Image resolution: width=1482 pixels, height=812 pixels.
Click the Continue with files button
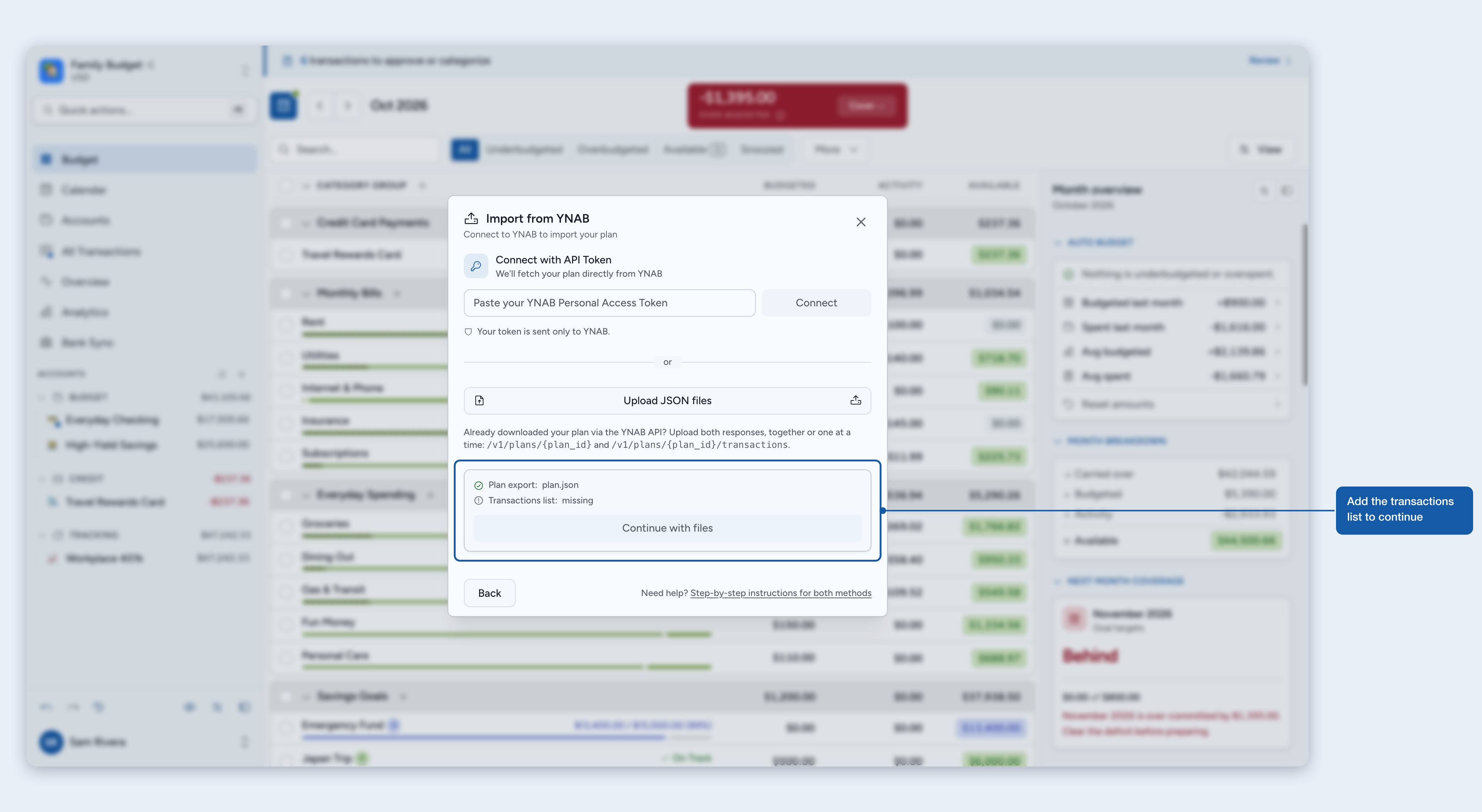(x=667, y=528)
